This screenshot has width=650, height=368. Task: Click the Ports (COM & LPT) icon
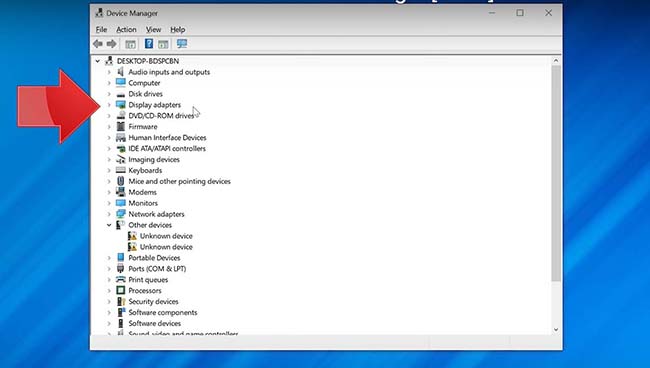click(x=121, y=268)
